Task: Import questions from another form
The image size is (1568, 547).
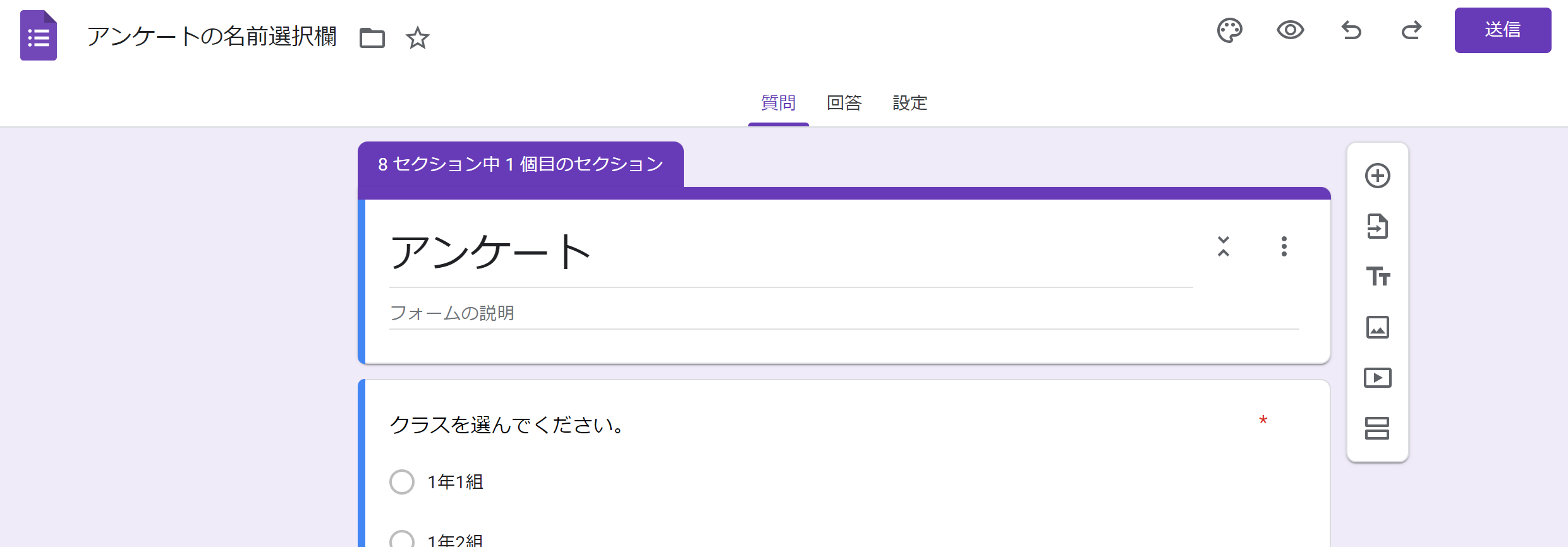Action: click(1377, 226)
